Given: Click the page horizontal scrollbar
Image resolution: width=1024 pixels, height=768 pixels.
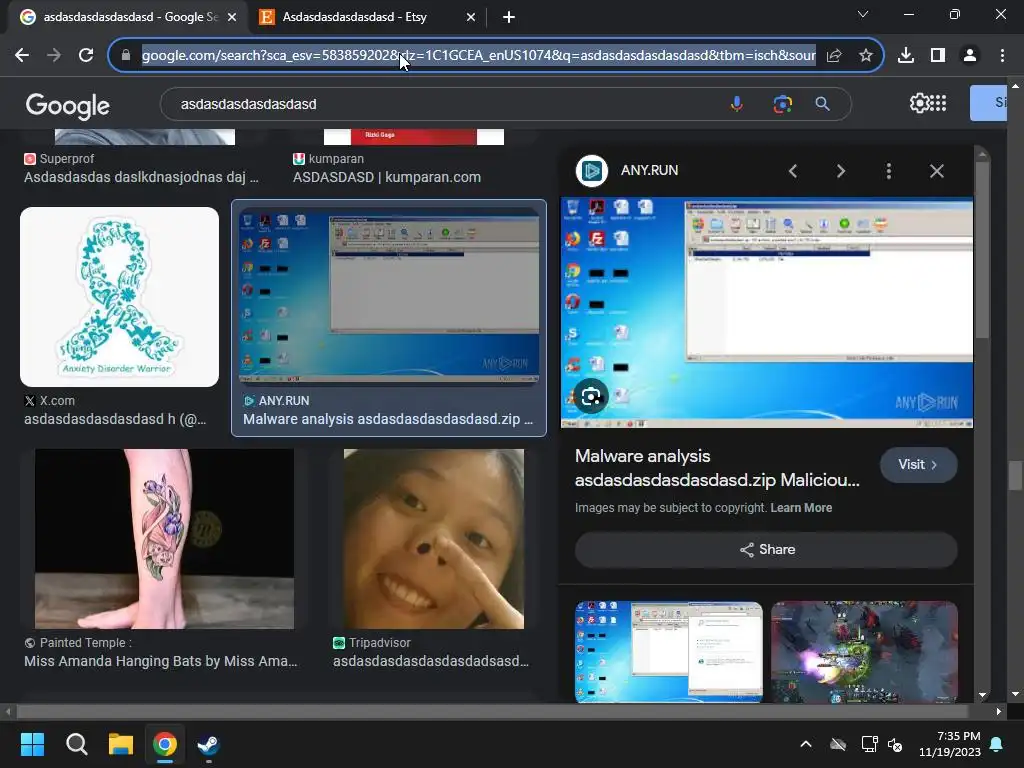Looking at the screenshot, I should [x=493, y=711].
